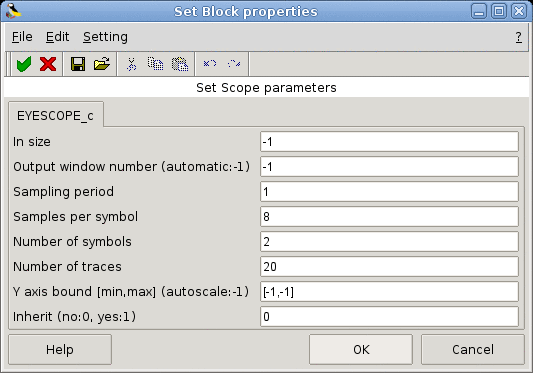Open the Setting menu

click(x=105, y=37)
